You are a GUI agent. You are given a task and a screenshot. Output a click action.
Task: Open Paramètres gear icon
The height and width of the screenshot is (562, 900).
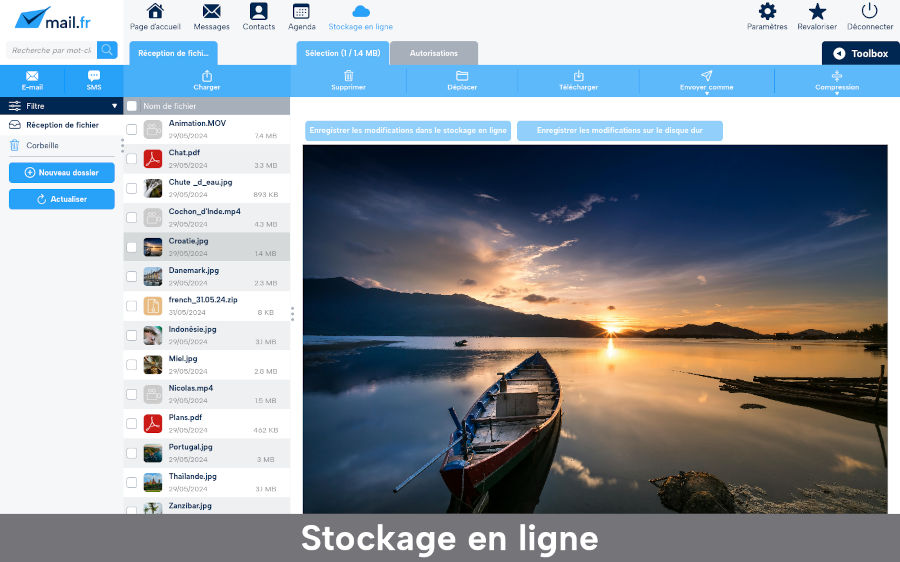(x=767, y=12)
